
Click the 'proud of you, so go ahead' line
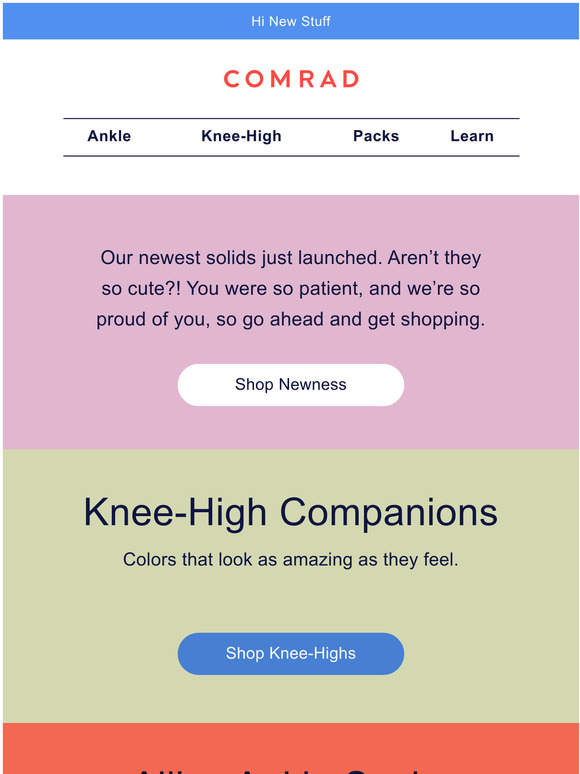tap(291, 319)
